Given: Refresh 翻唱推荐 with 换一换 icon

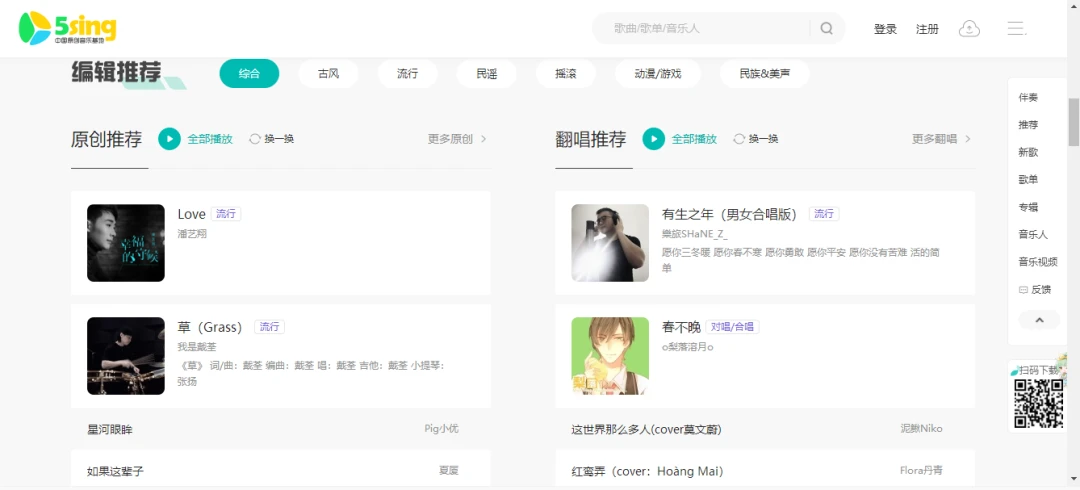Looking at the screenshot, I should 739,139.
